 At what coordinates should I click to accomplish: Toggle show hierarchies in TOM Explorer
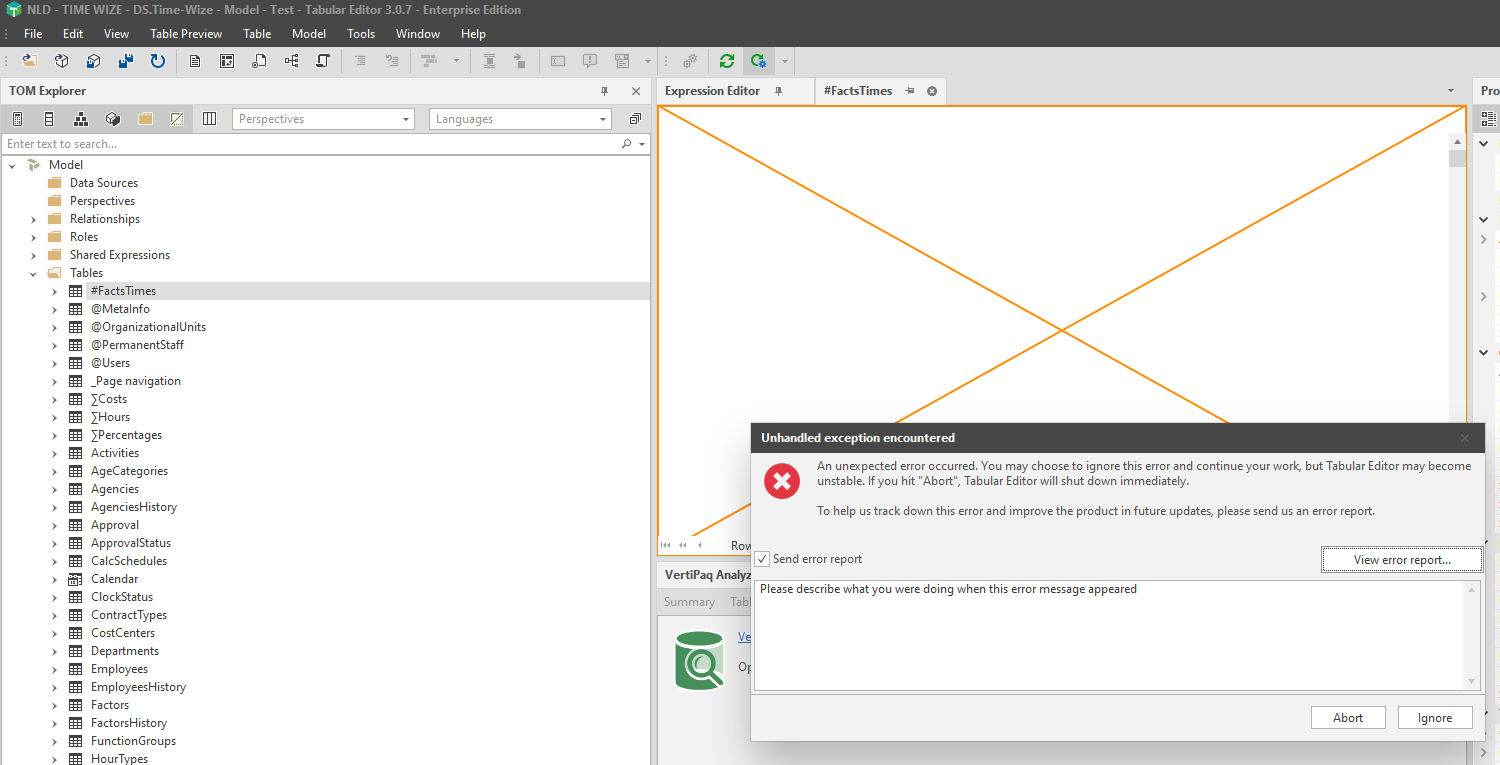click(x=81, y=119)
